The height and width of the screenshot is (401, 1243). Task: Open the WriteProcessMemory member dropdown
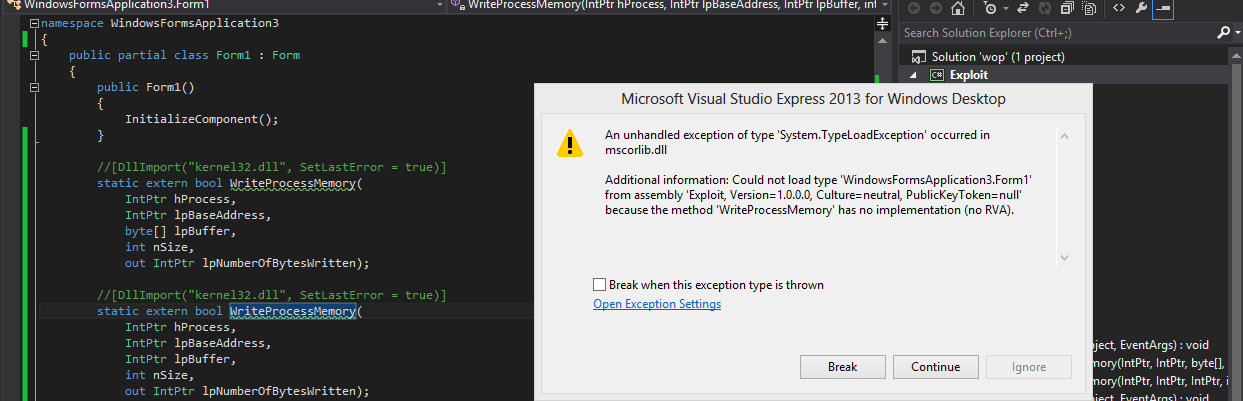click(x=885, y=4)
